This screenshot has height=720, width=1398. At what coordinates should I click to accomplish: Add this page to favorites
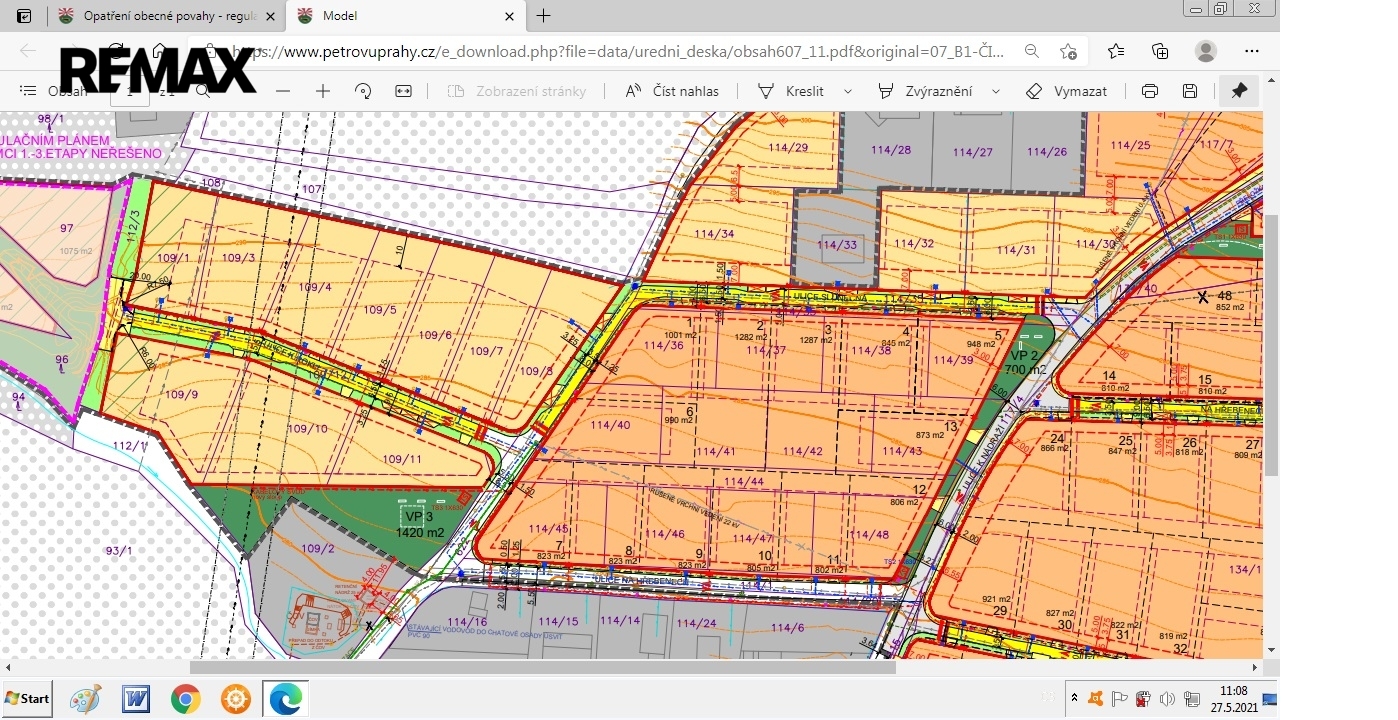1069,52
